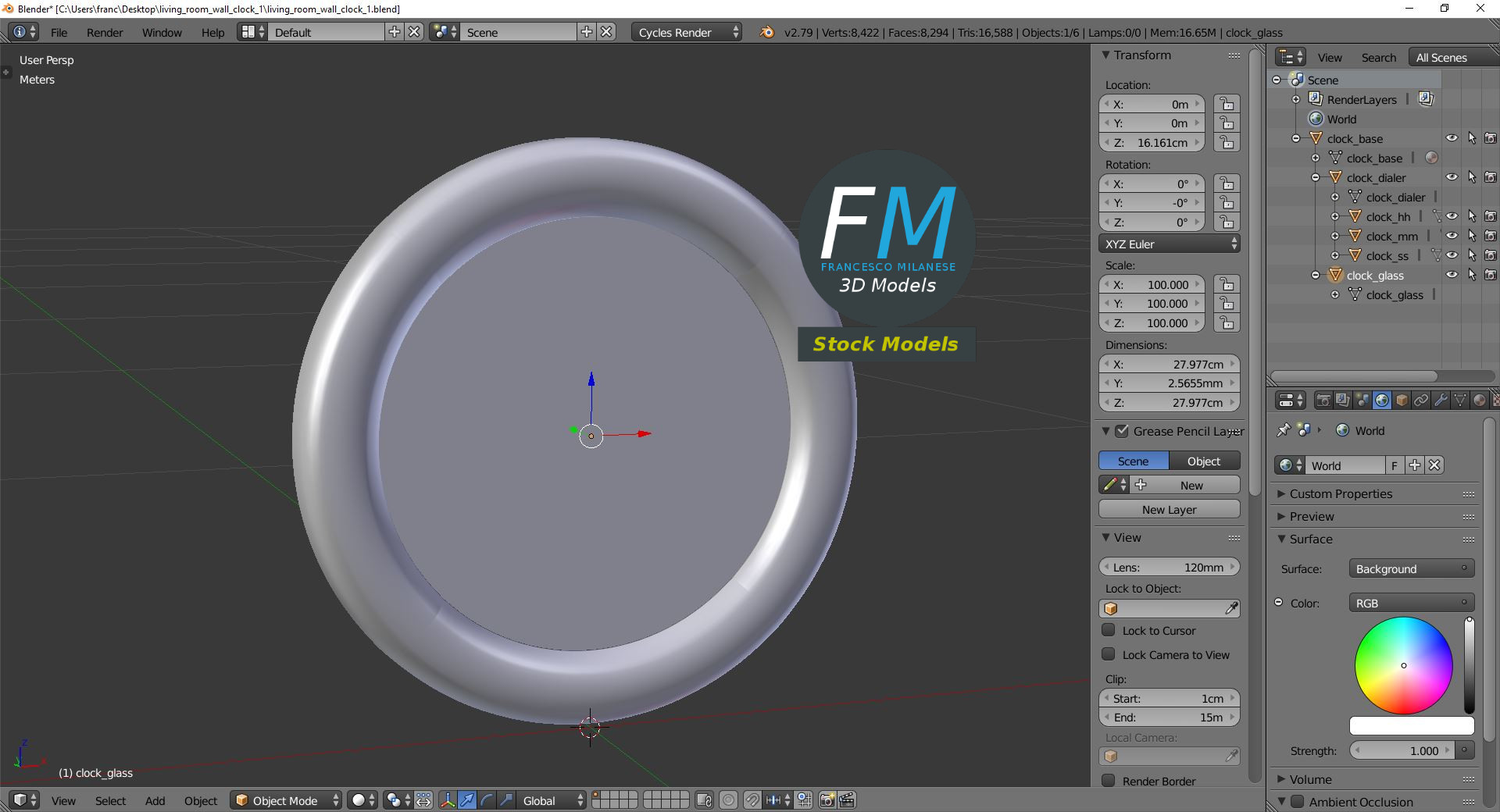The image size is (1500, 812).
Task: Open the Render properties tab (camera icon)
Action: (x=1323, y=401)
